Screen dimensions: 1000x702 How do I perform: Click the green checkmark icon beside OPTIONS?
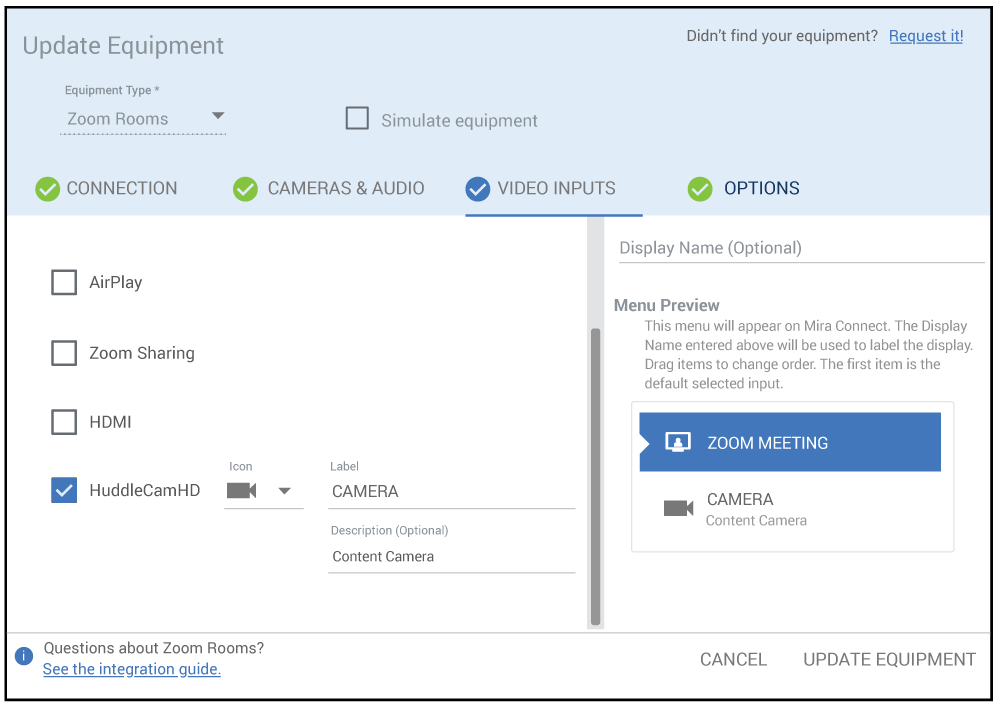700,189
